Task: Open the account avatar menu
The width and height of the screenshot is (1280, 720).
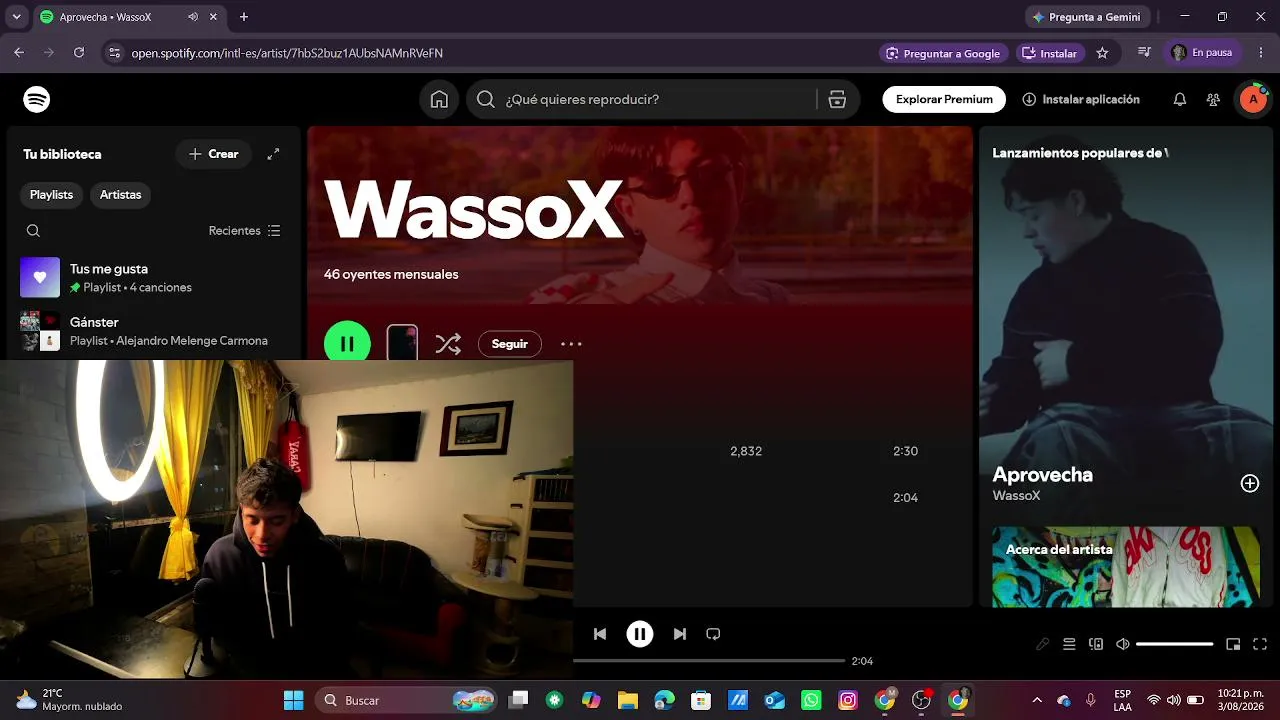Action: point(1253,99)
